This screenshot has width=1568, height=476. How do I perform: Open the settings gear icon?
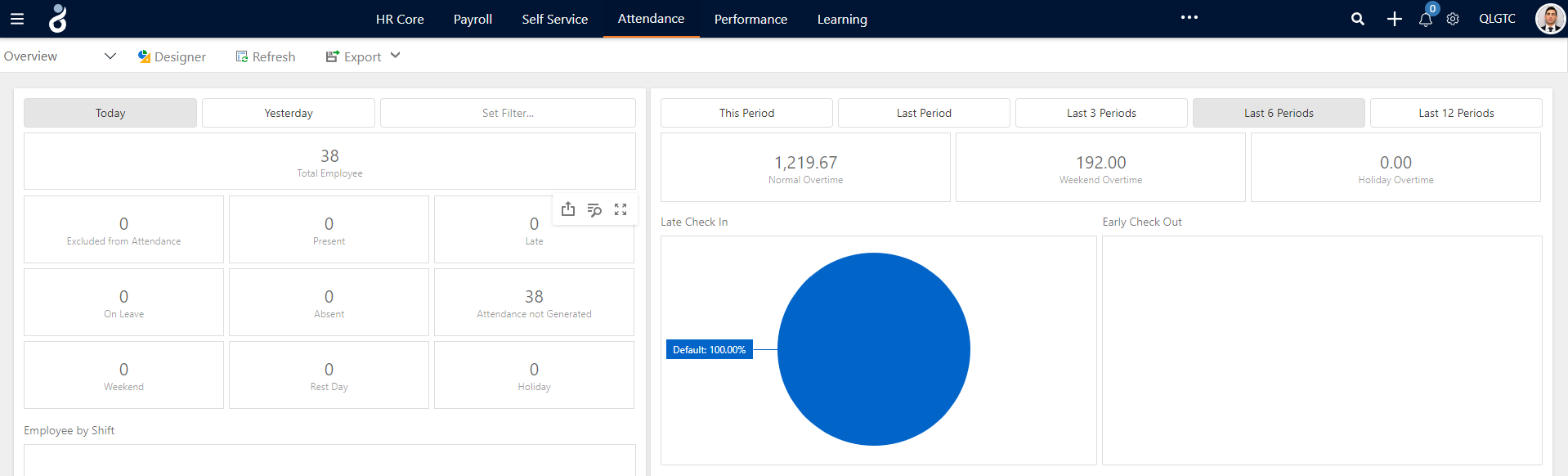(x=1453, y=19)
